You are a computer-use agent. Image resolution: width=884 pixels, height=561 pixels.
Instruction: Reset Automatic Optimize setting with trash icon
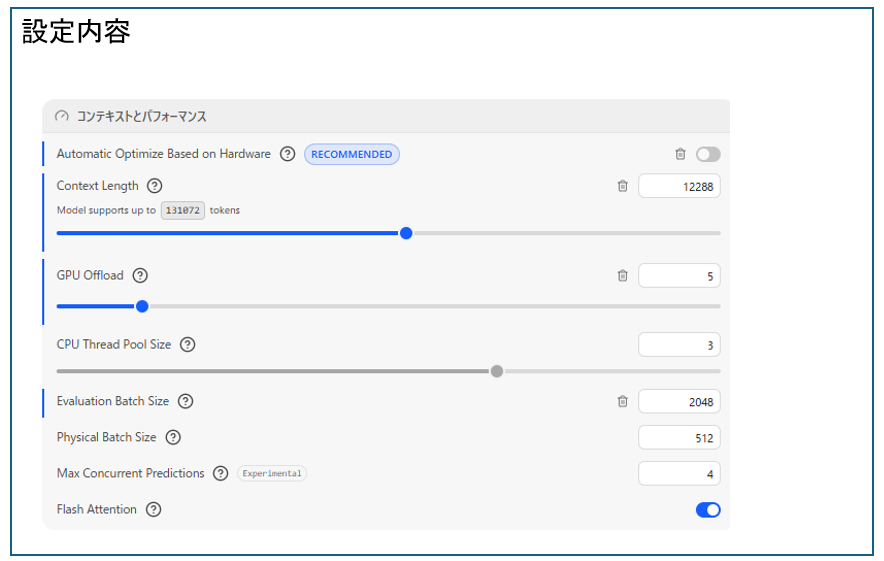point(680,154)
